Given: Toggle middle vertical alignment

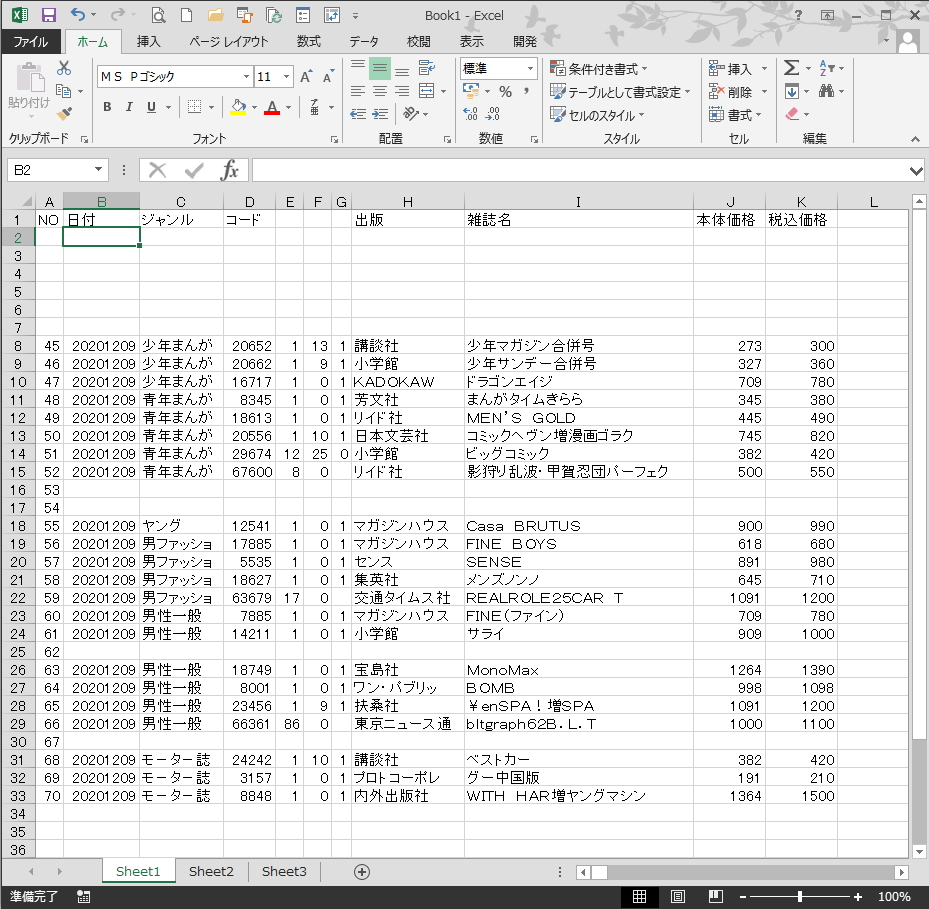Looking at the screenshot, I should [x=380, y=69].
